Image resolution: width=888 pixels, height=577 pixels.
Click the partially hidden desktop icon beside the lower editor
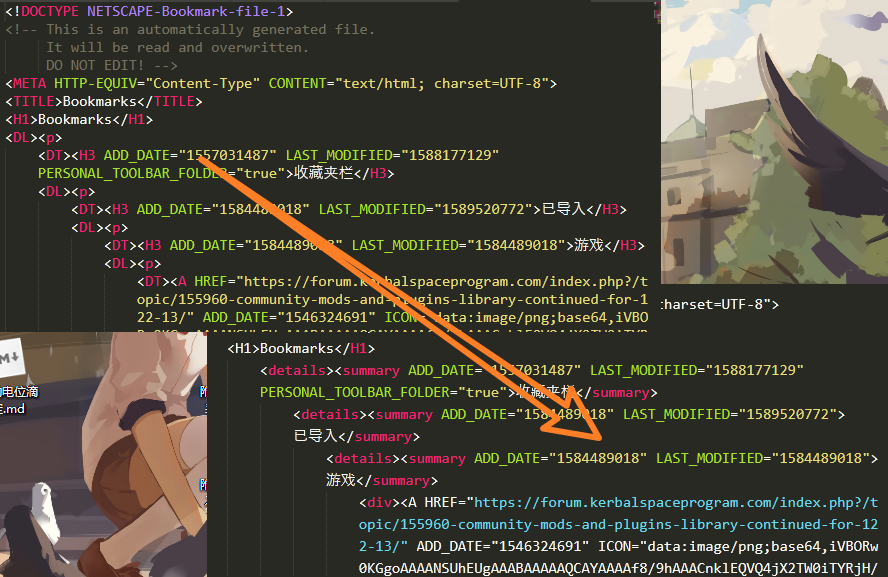(x=203, y=392)
